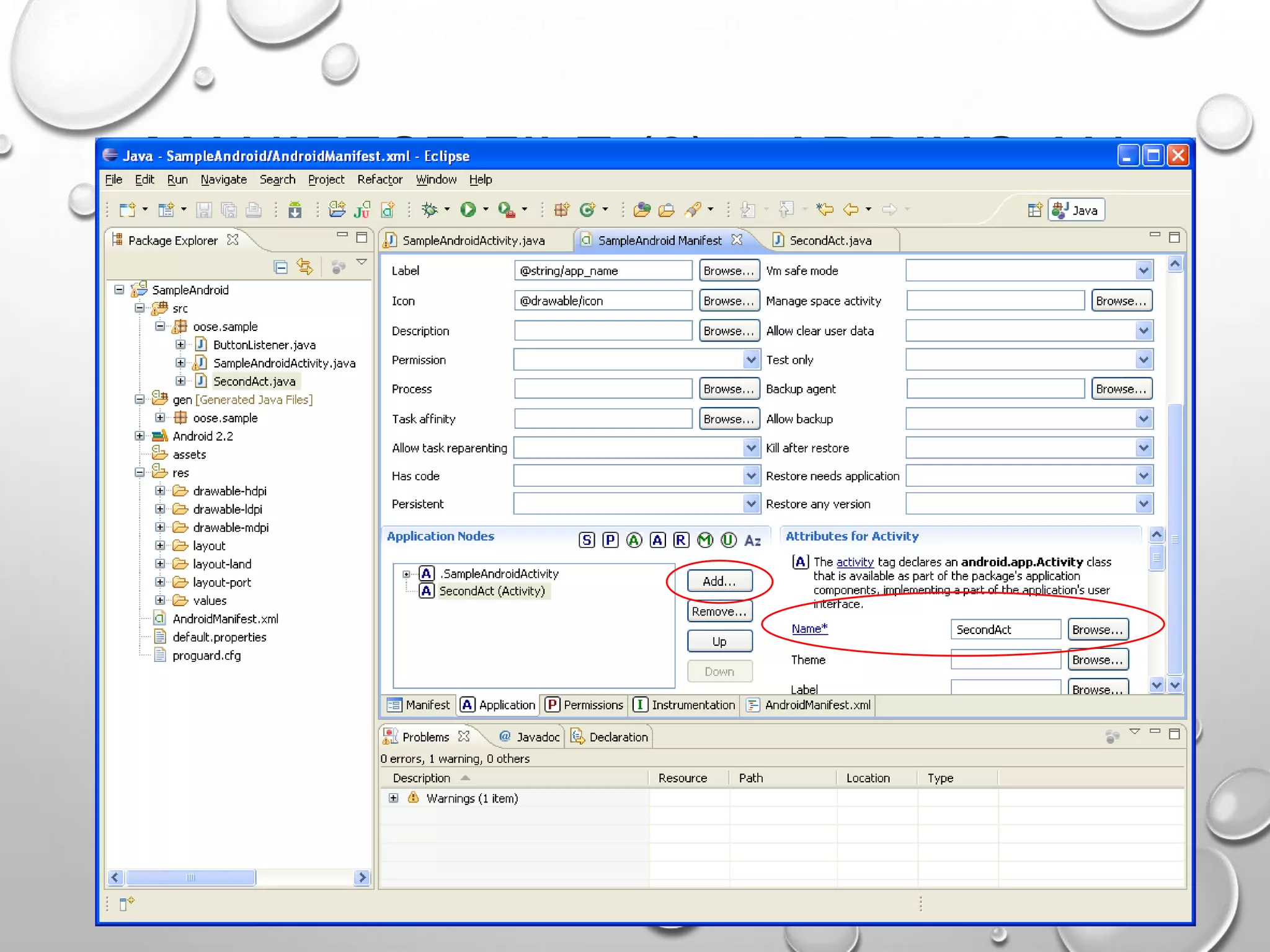This screenshot has height=952, width=1270.
Task: Click the Label input field @string/app_name
Action: 603,270
